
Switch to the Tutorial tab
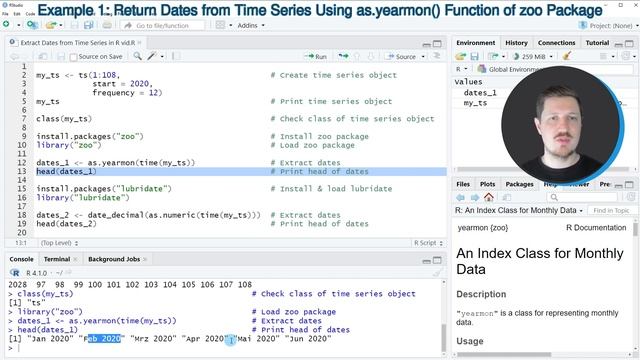597,43
